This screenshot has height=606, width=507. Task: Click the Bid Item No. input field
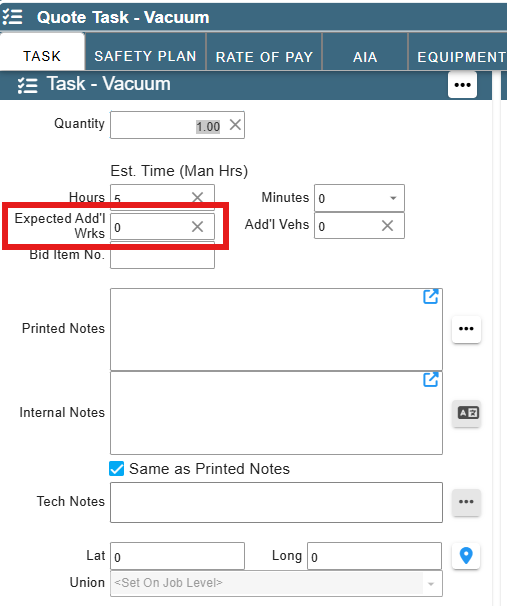click(162, 255)
